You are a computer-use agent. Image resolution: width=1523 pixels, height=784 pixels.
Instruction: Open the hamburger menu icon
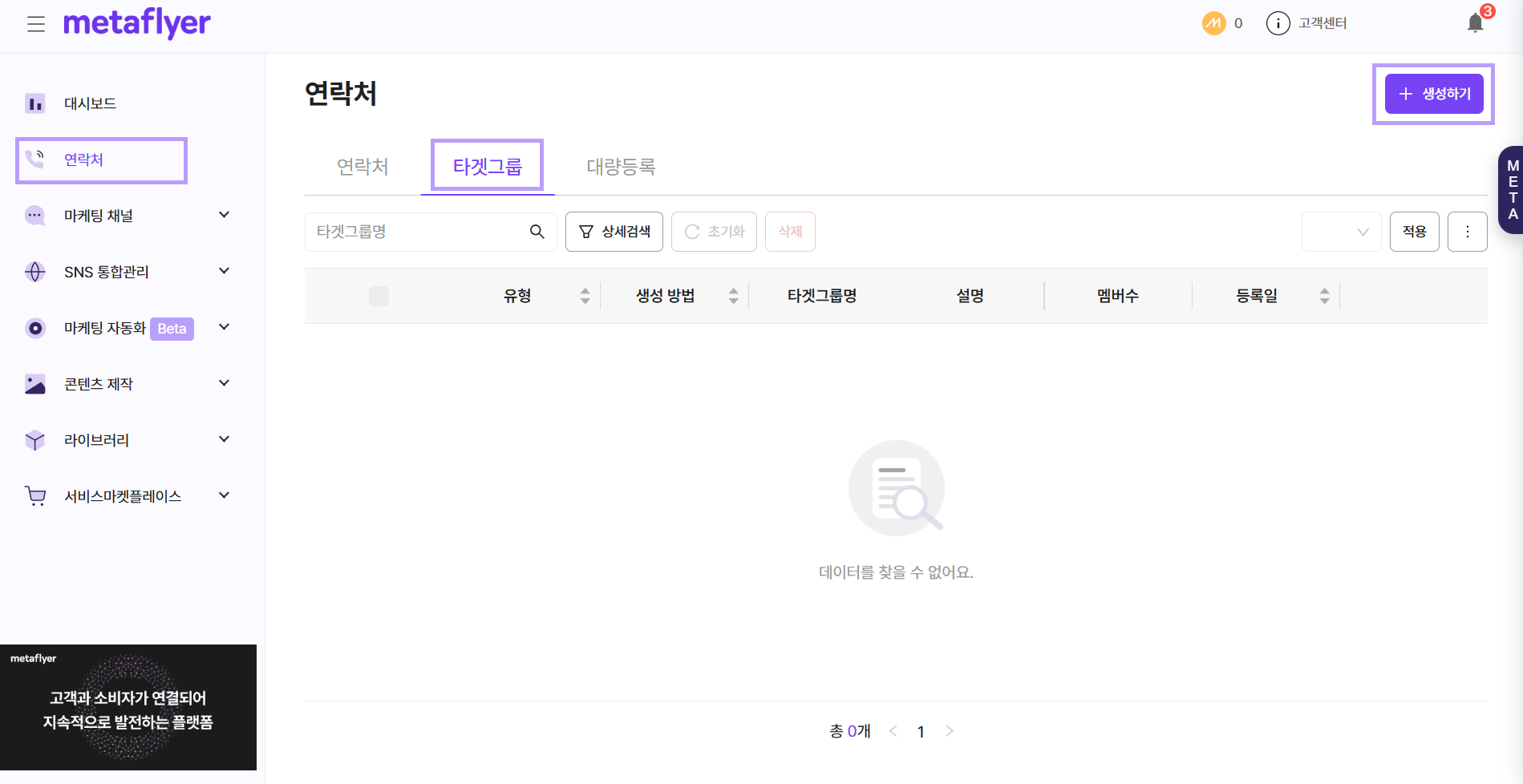35,24
